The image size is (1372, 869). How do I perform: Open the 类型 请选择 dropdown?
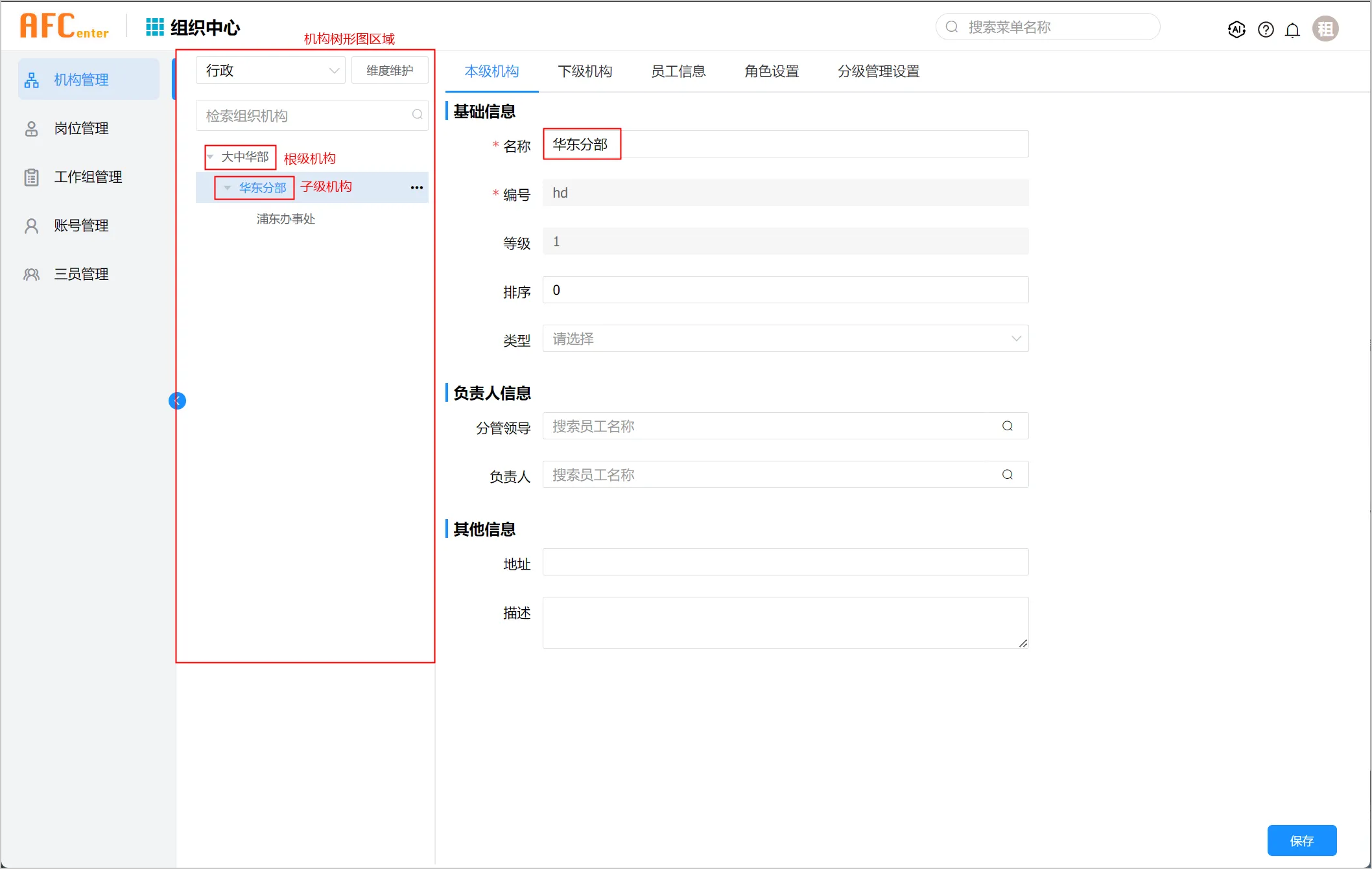785,339
